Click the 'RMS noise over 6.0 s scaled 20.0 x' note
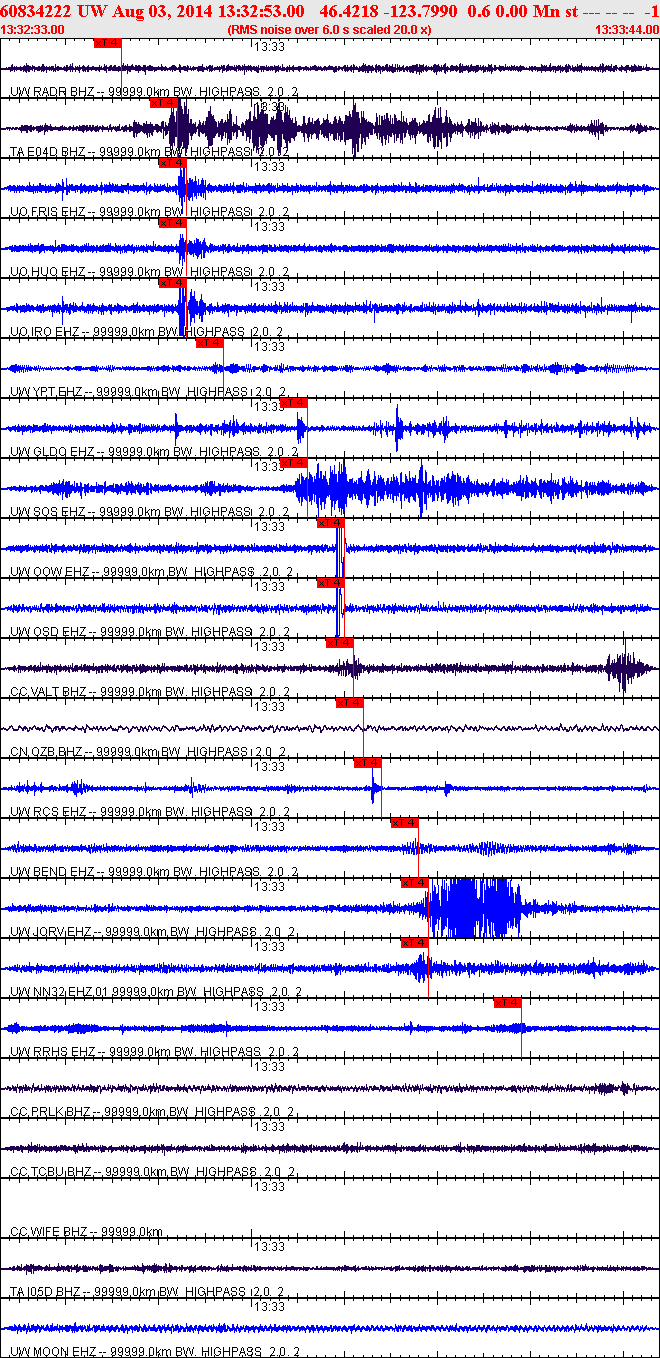This screenshot has height=1358, width=660. [x=329, y=30]
